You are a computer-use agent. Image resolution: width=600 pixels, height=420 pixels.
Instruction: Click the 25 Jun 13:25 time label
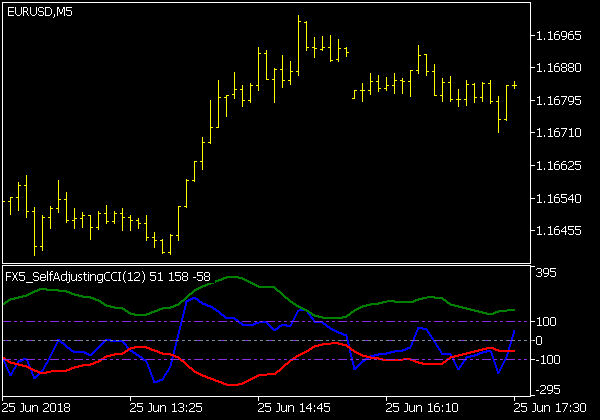pyautogui.click(x=166, y=408)
